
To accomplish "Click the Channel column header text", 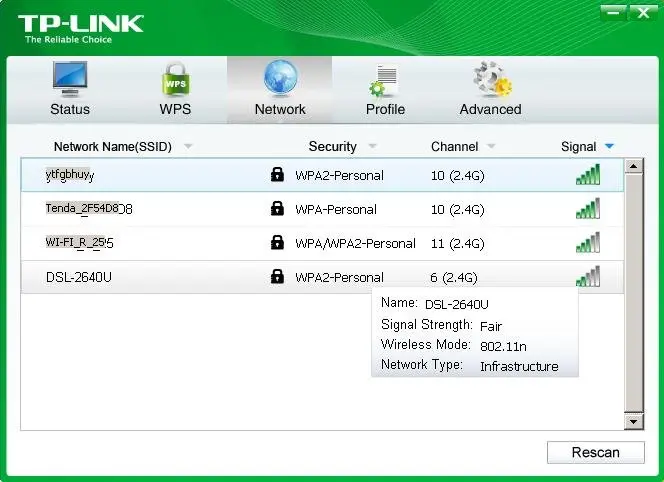I will pos(454,147).
